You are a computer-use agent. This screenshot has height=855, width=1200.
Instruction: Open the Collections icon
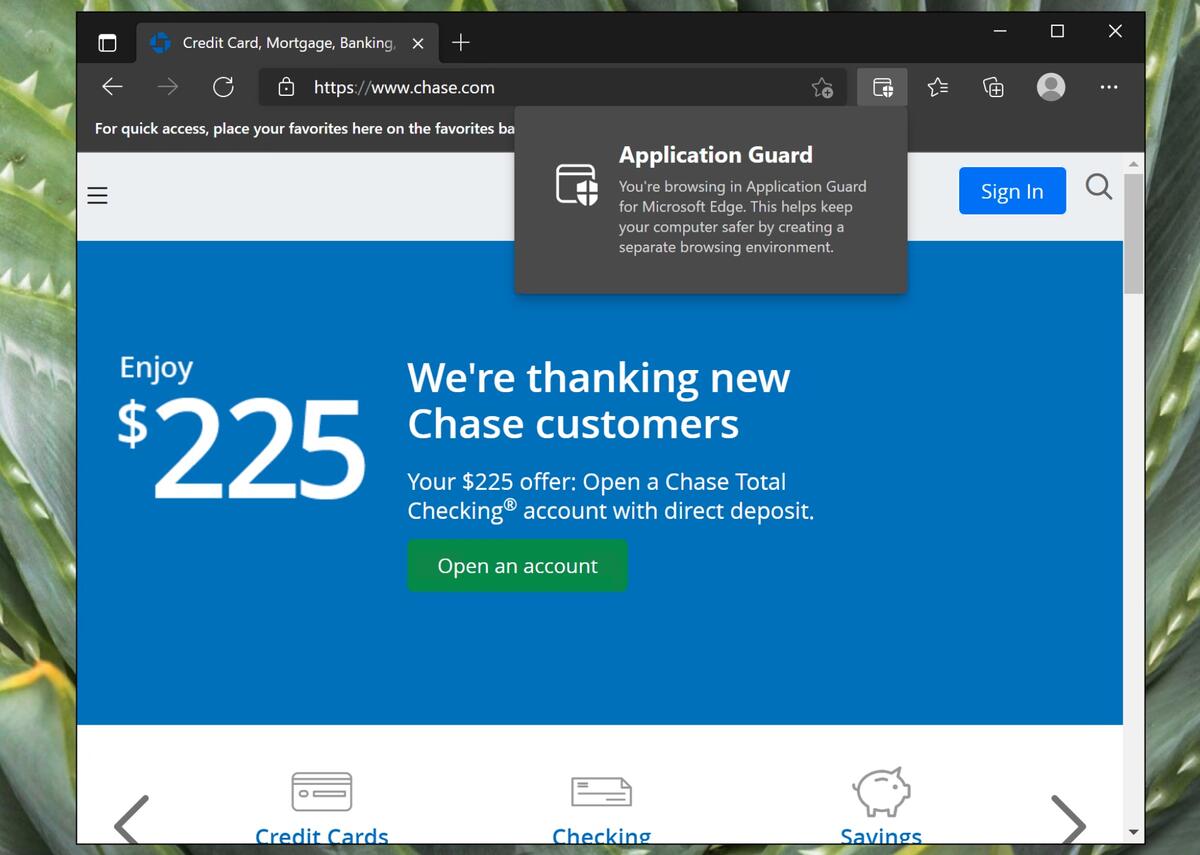(x=994, y=87)
